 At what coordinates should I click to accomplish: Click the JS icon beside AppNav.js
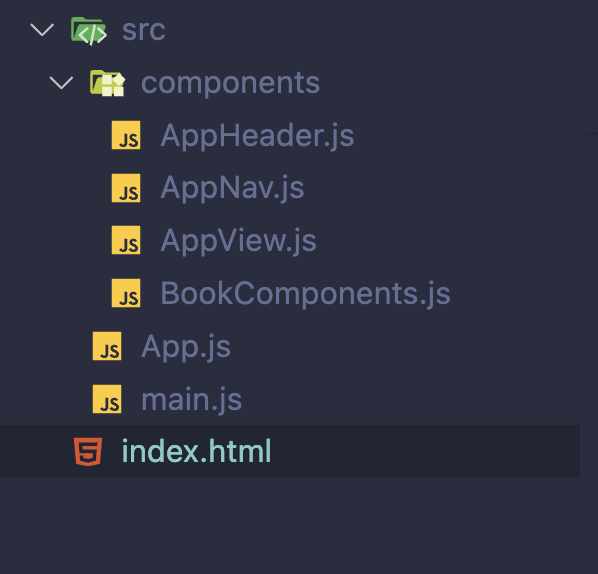coord(126,188)
